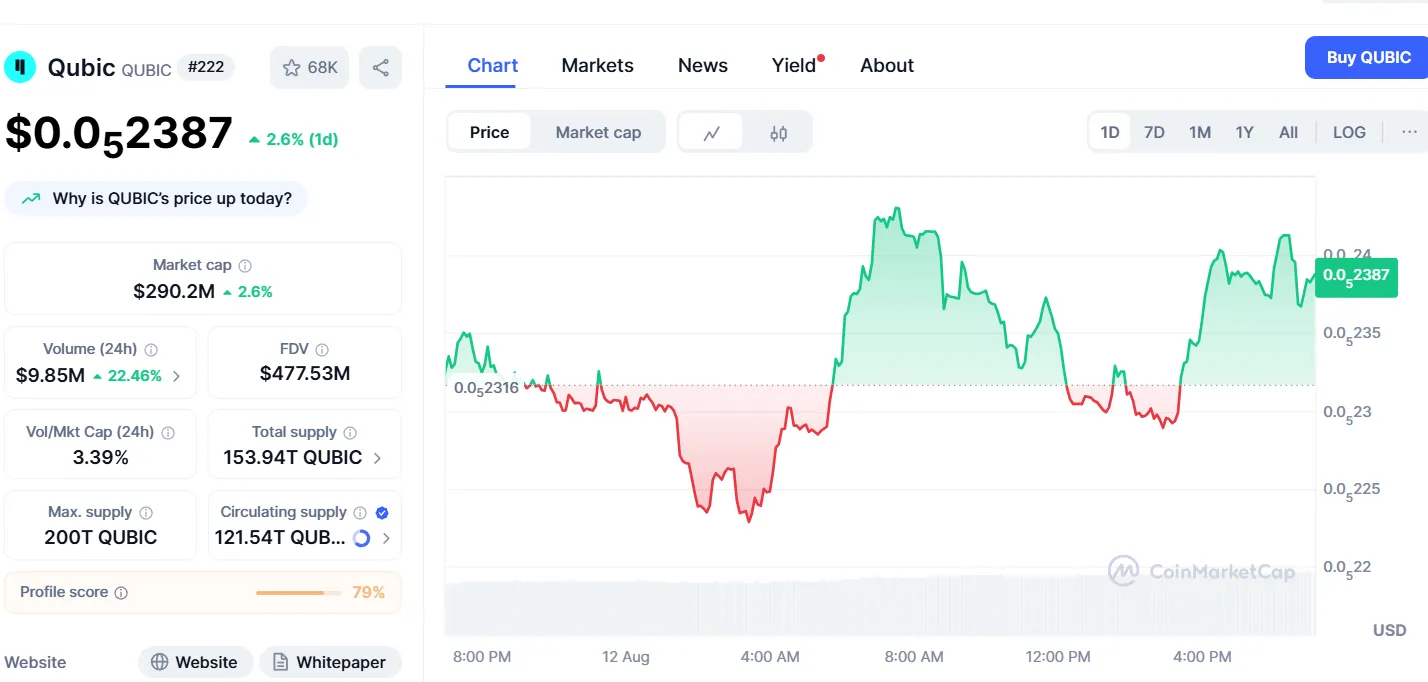Switch to line chart view icon
This screenshot has height=682, width=1428.
coord(712,132)
